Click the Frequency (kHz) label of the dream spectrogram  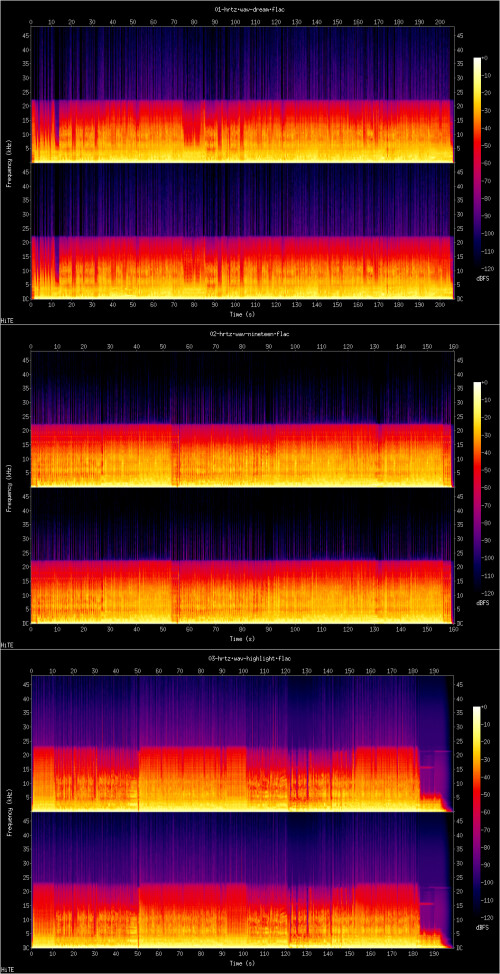pos(10,163)
